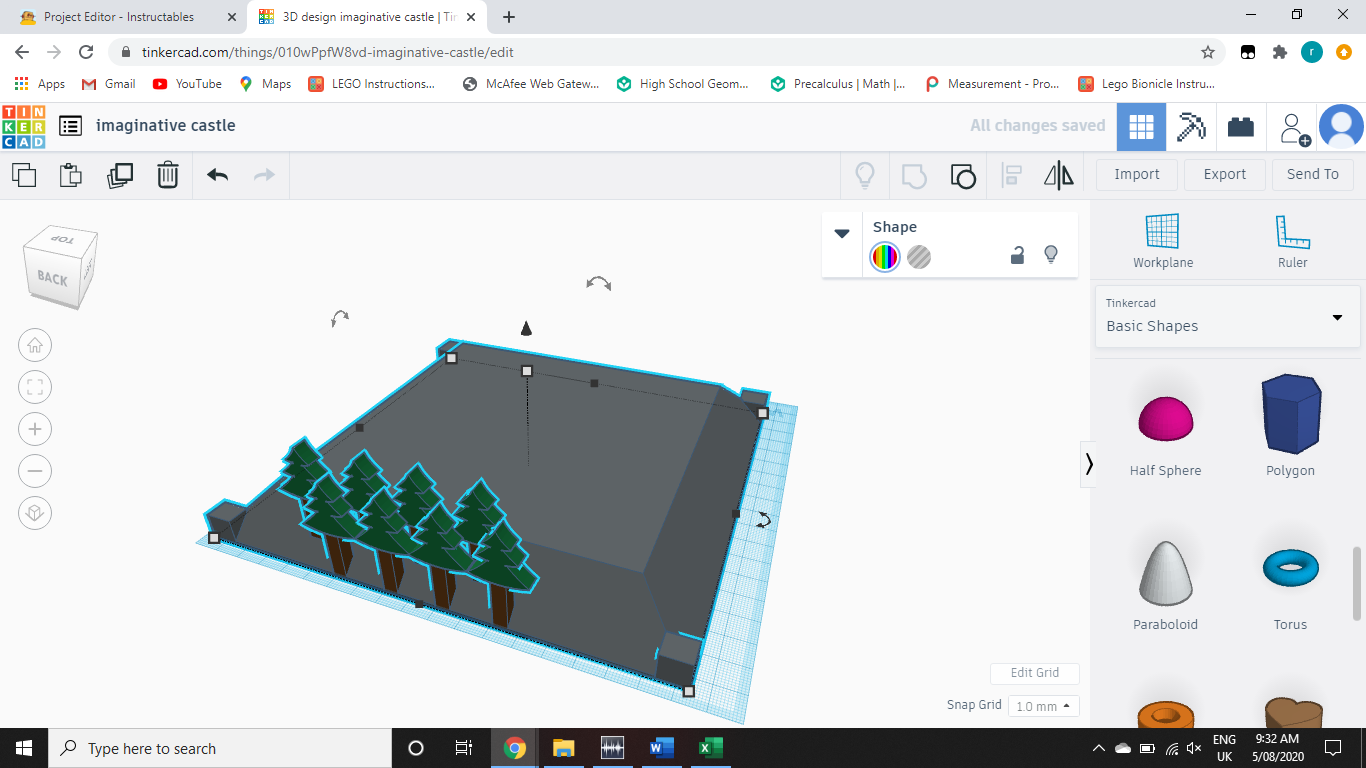Click Fit all in view icon

tap(35, 387)
